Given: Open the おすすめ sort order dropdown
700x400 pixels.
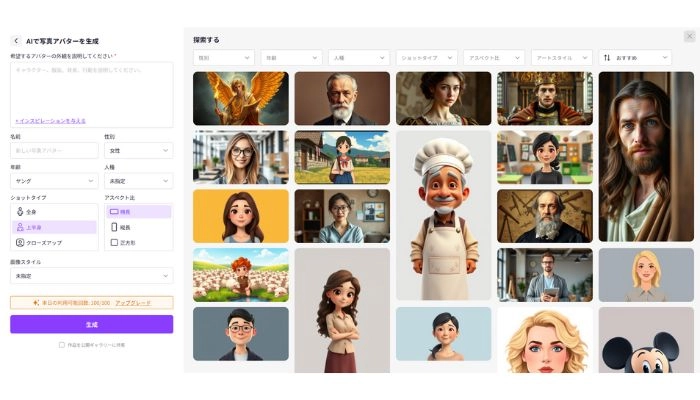Looking at the screenshot, I should pyautogui.click(x=635, y=58).
